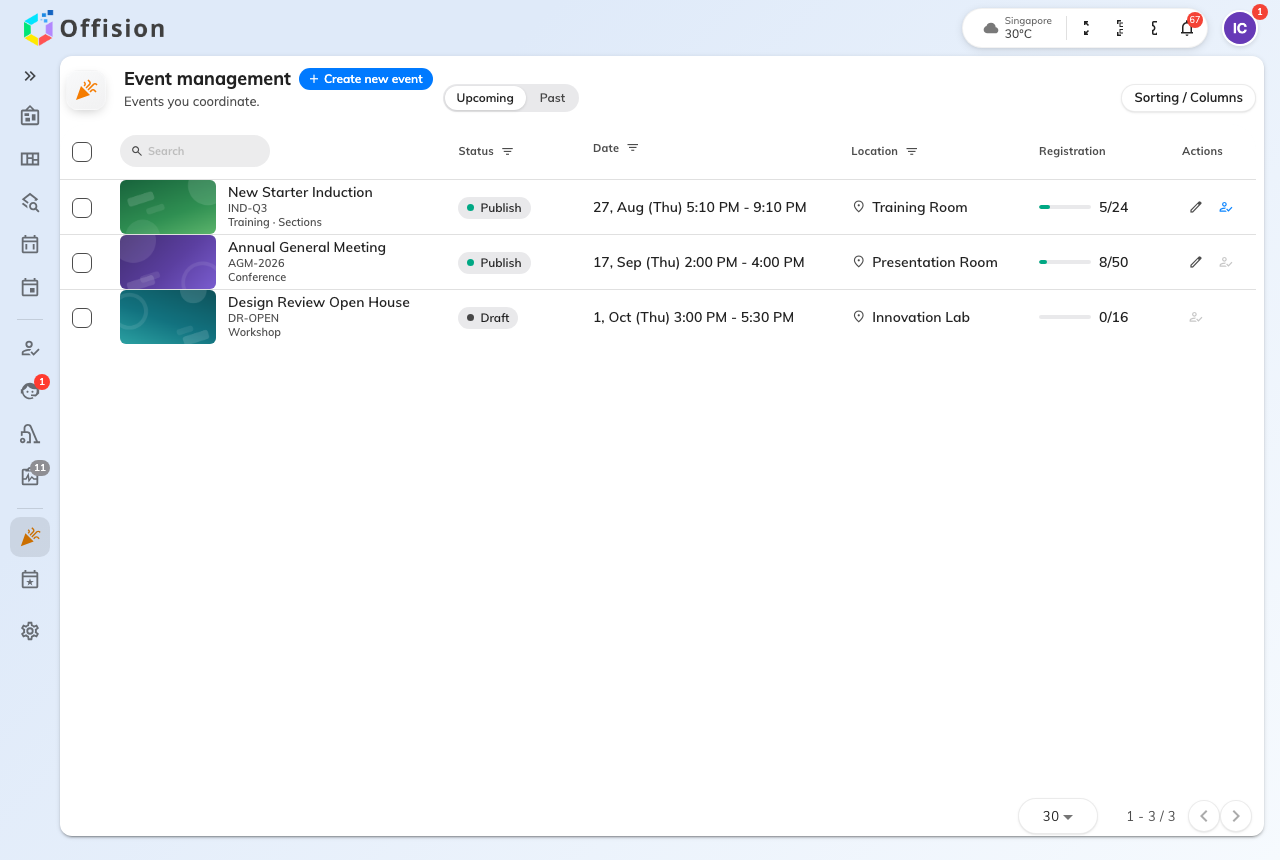
Task: Open the green New Starter Induction thumbnail
Action: (168, 207)
